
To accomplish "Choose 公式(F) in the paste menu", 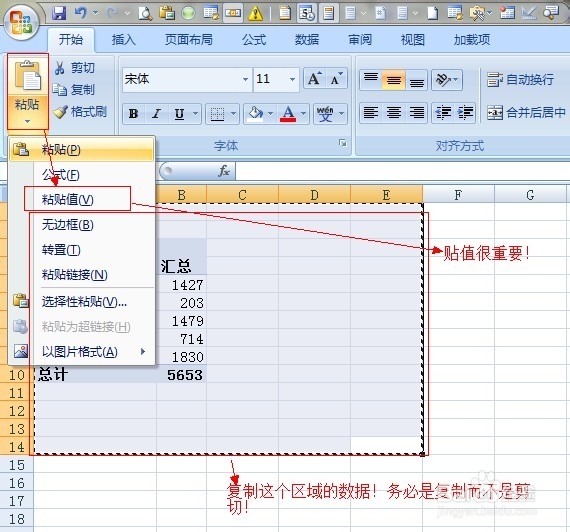I will 81,175.
